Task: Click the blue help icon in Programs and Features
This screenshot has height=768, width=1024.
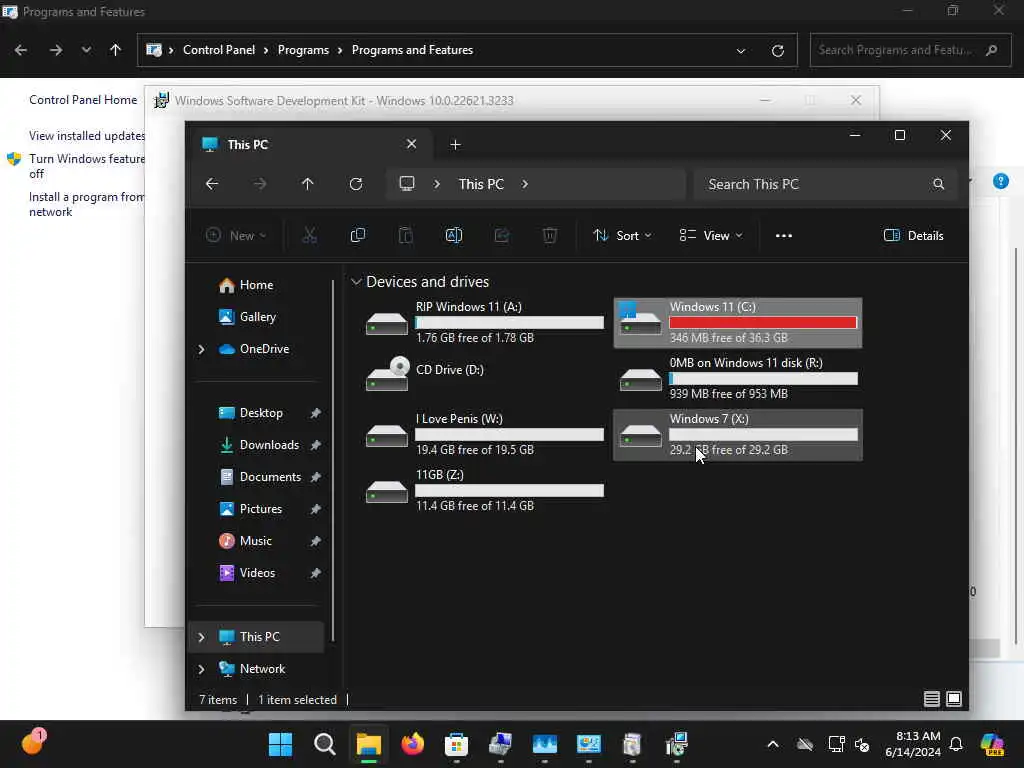Action: coord(1000,181)
